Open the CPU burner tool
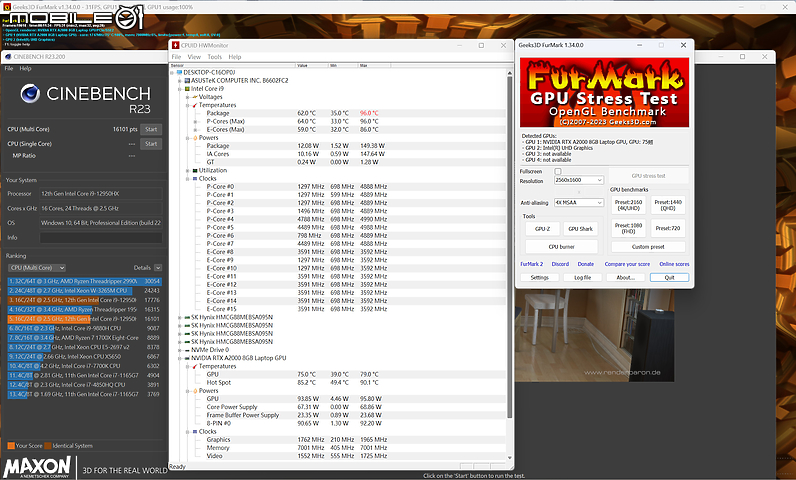 click(561, 247)
